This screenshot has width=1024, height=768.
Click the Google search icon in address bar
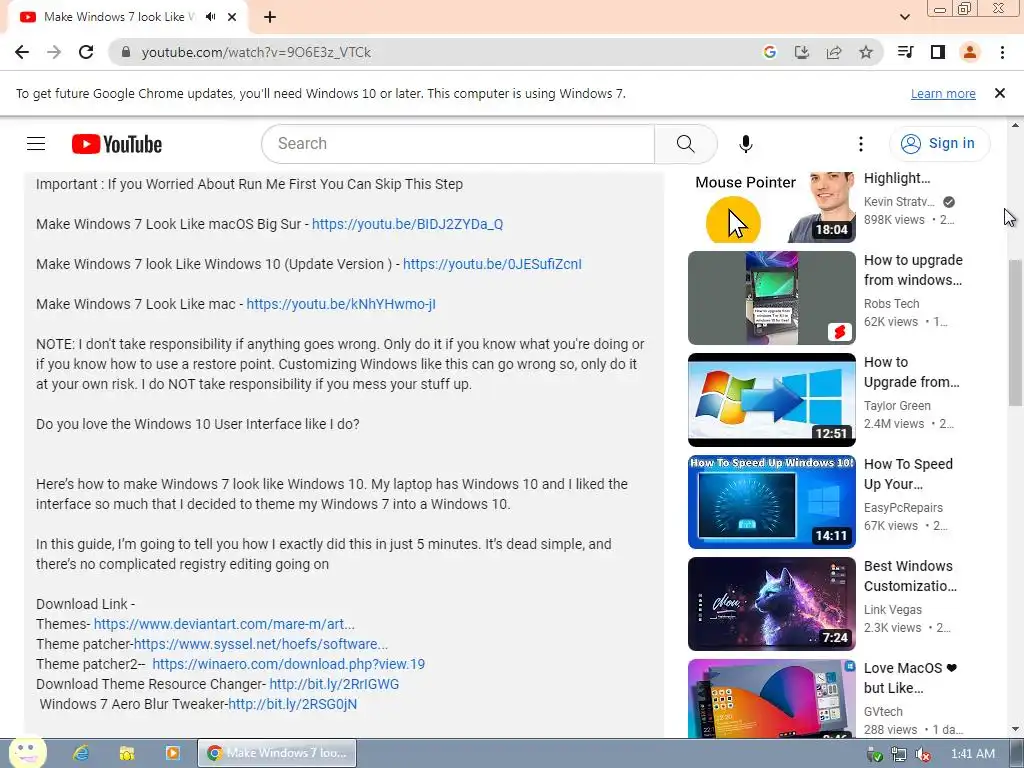[770, 52]
